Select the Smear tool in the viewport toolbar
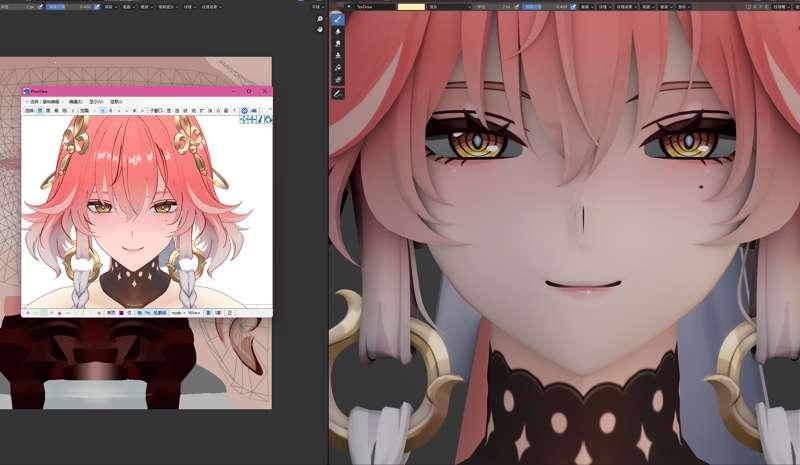800x465 pixels. [337, 44]
